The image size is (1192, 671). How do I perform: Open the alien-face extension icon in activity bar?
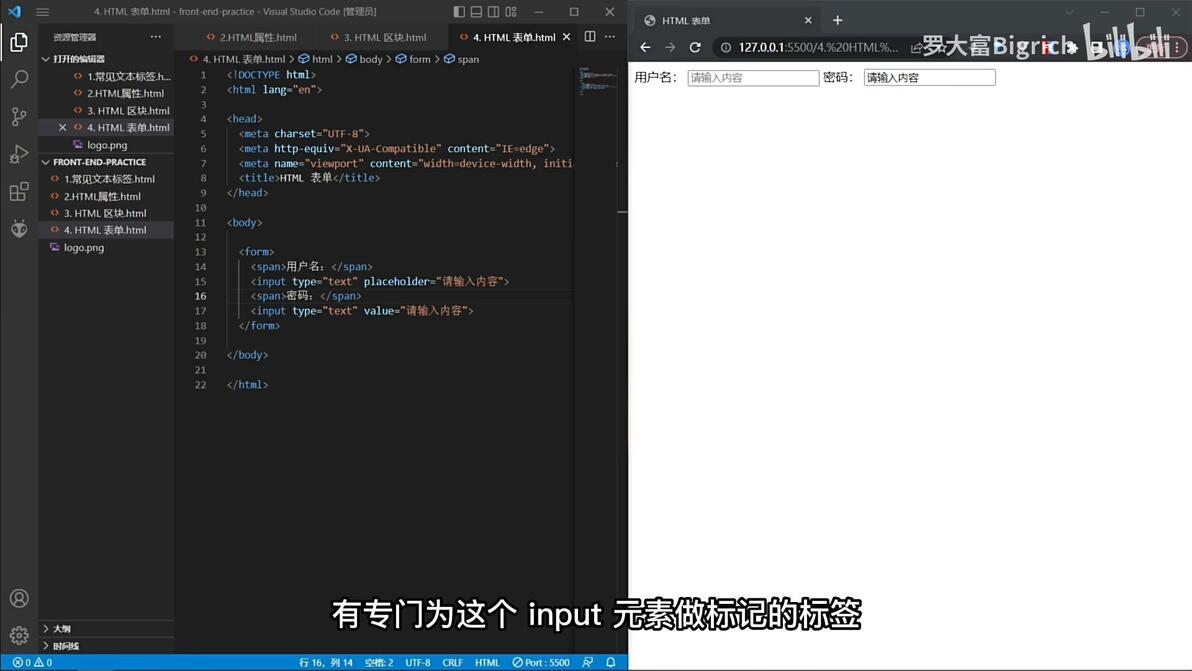tap(19, 228)
